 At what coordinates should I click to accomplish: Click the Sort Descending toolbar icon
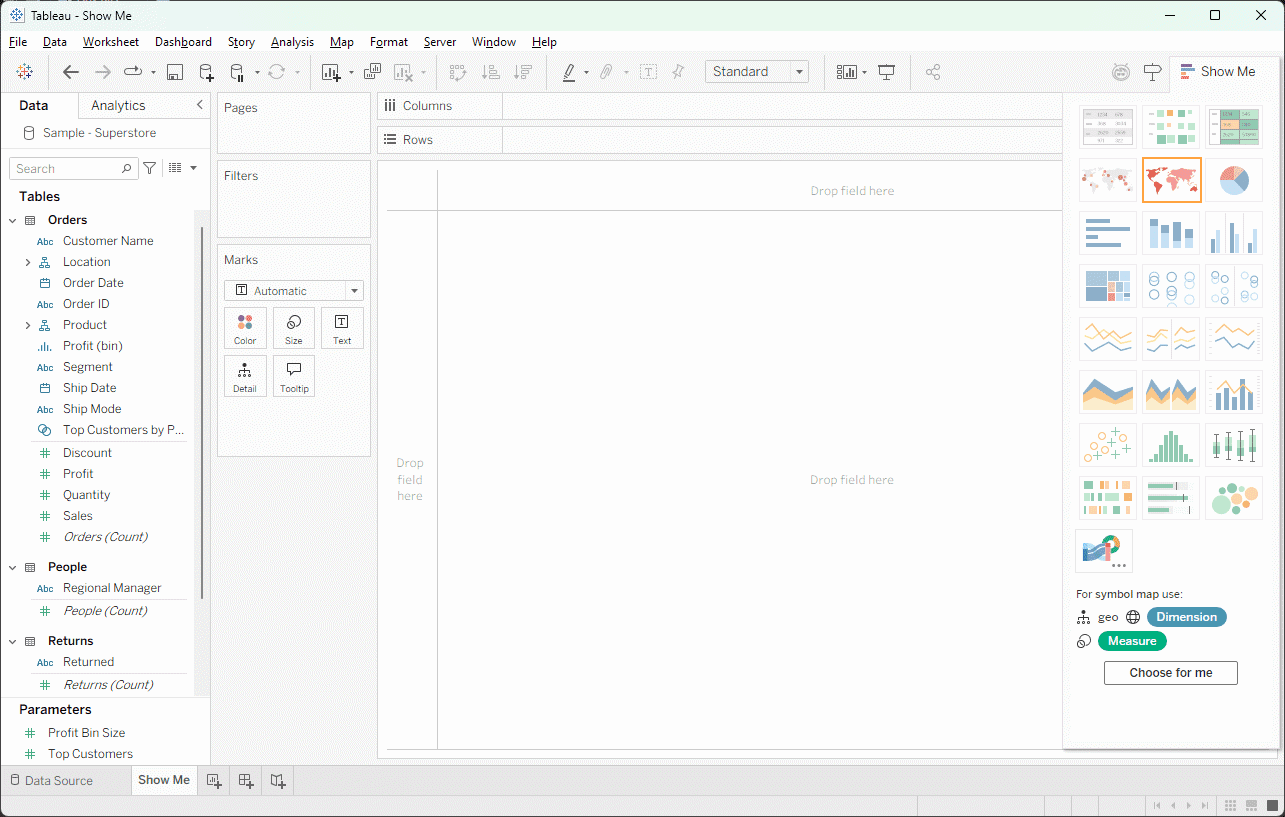(x=522, y=72)
